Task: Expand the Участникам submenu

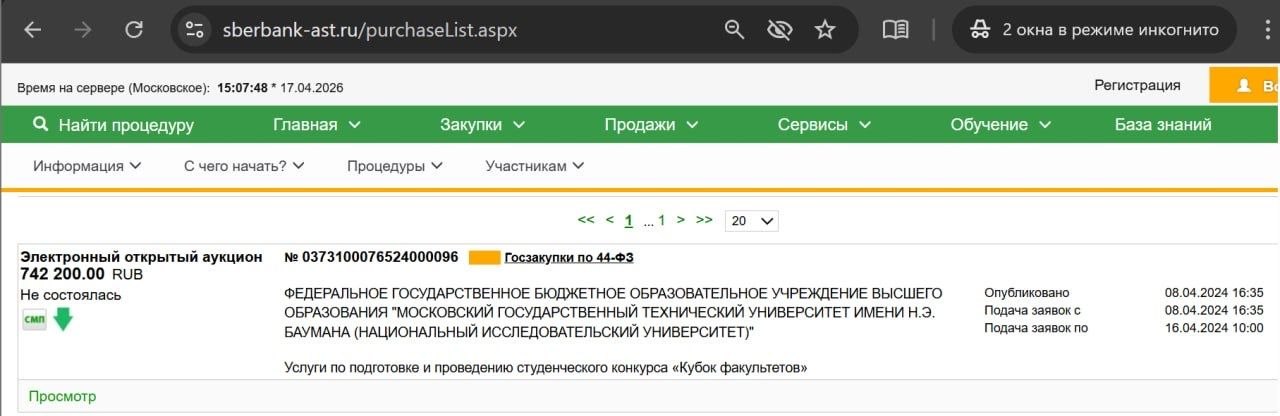Action: coord(535,166)
